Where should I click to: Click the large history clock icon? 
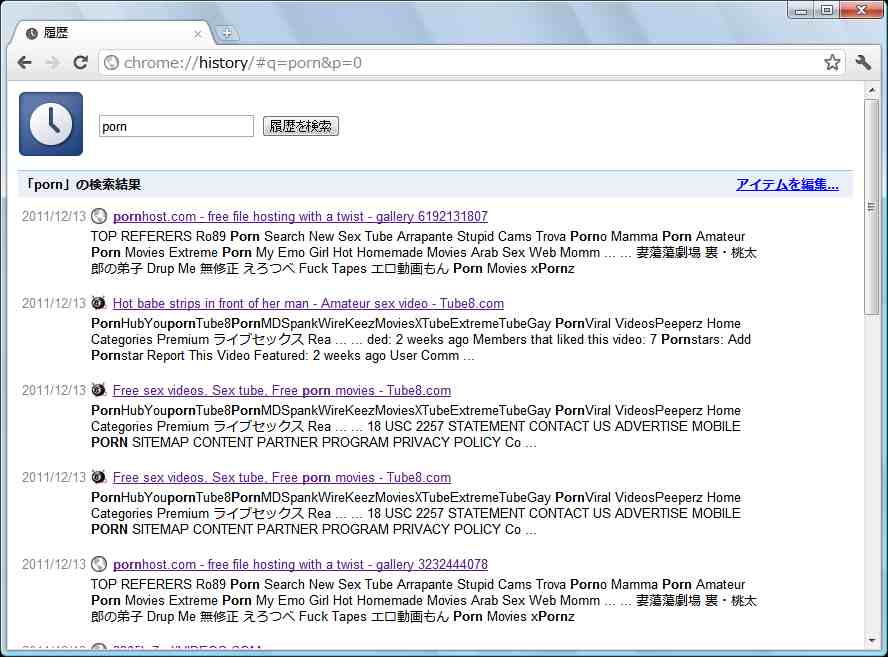(x=51, y=124)
